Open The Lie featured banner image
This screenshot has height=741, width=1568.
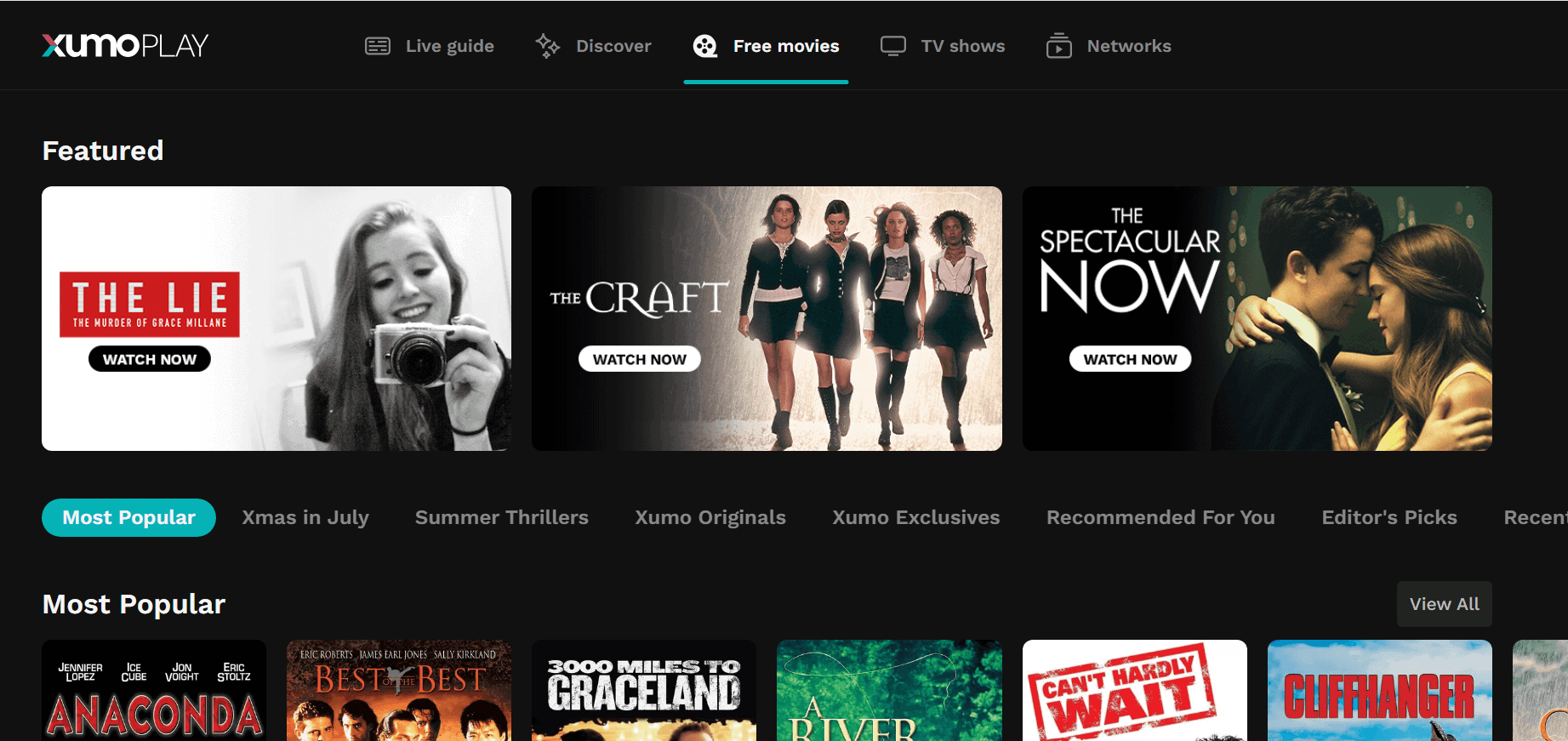click(x=277, y=318)
